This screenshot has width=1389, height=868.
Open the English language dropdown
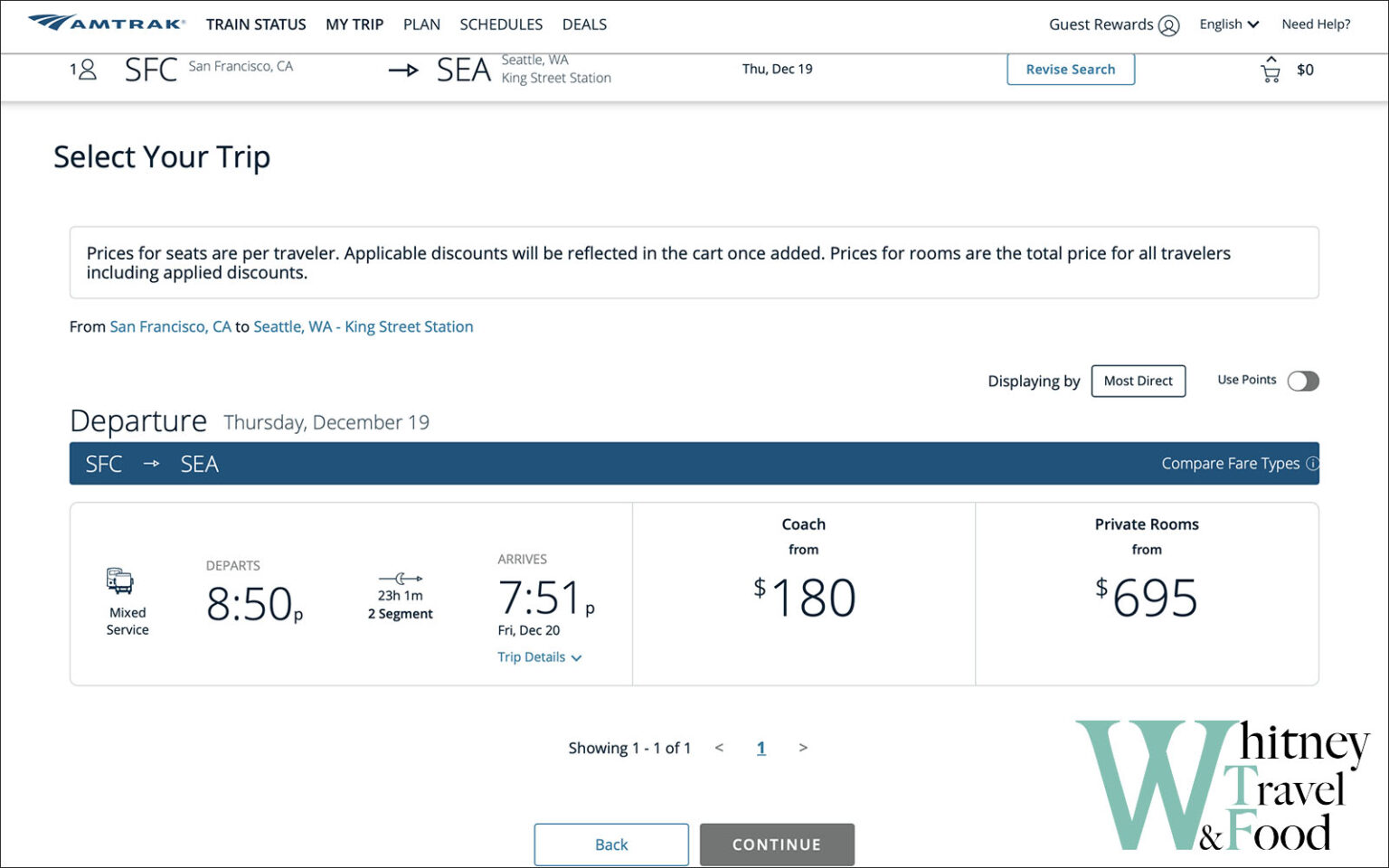(x=1229, y=24)
